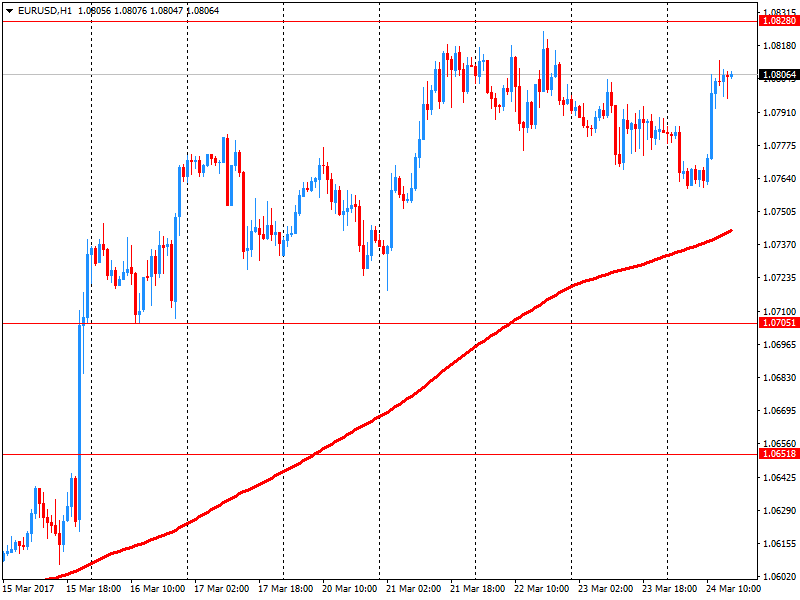Click the red 1.07051 price level label
The width and height of the screenshot is (800, 600).
(x=779, y=322)
